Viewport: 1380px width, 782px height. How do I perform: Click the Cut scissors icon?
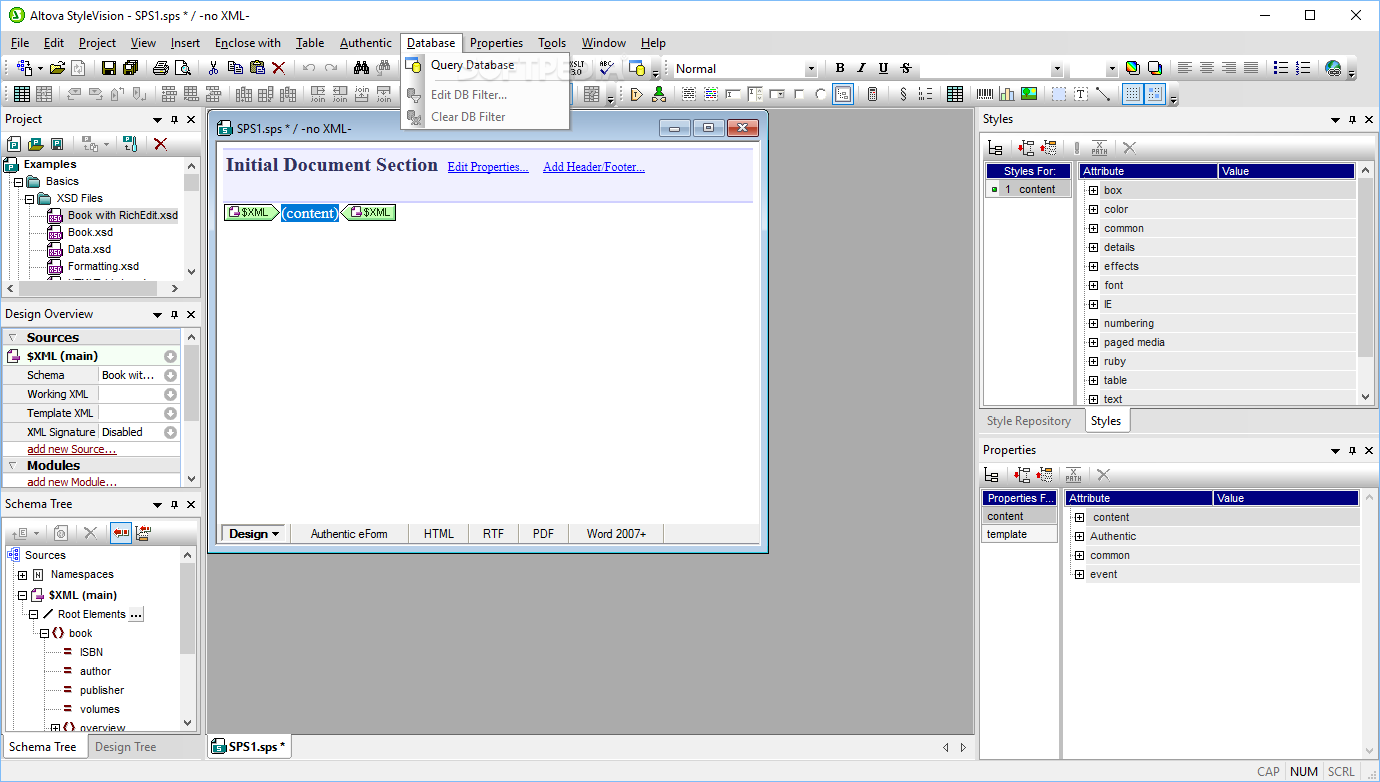point(213,68)
